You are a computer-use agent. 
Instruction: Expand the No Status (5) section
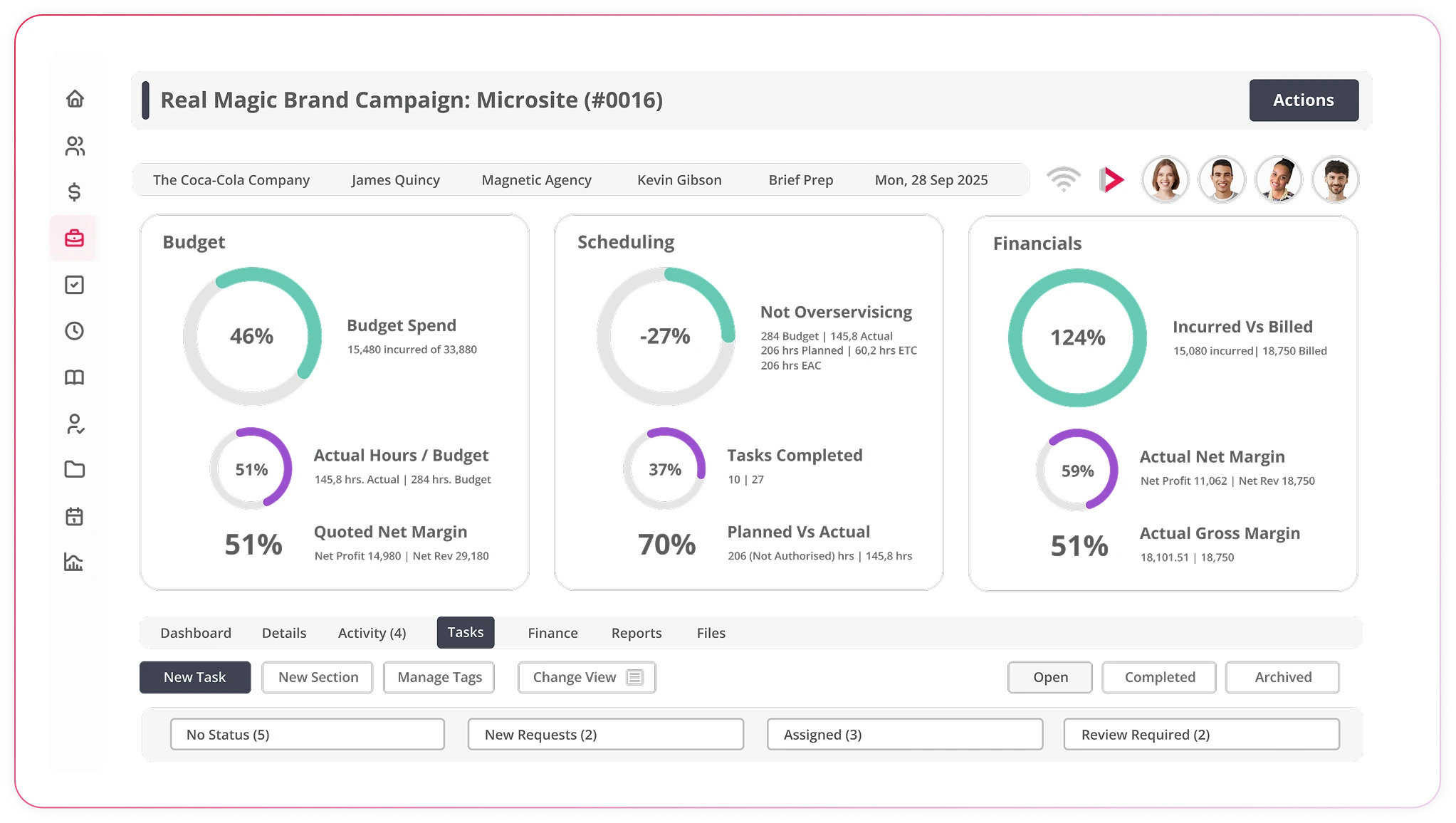click(x=307, y=734)
